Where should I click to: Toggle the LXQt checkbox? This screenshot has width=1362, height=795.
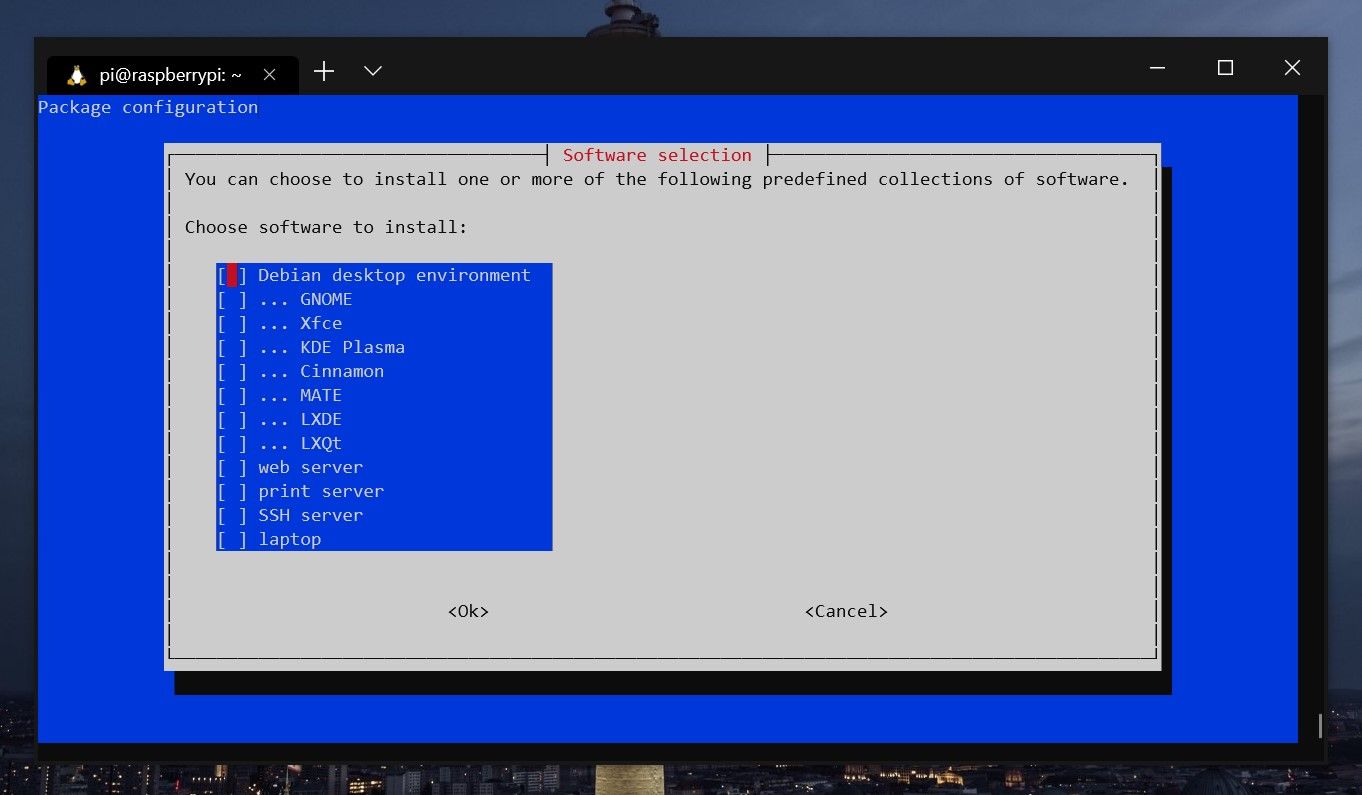tap(232, 443)
